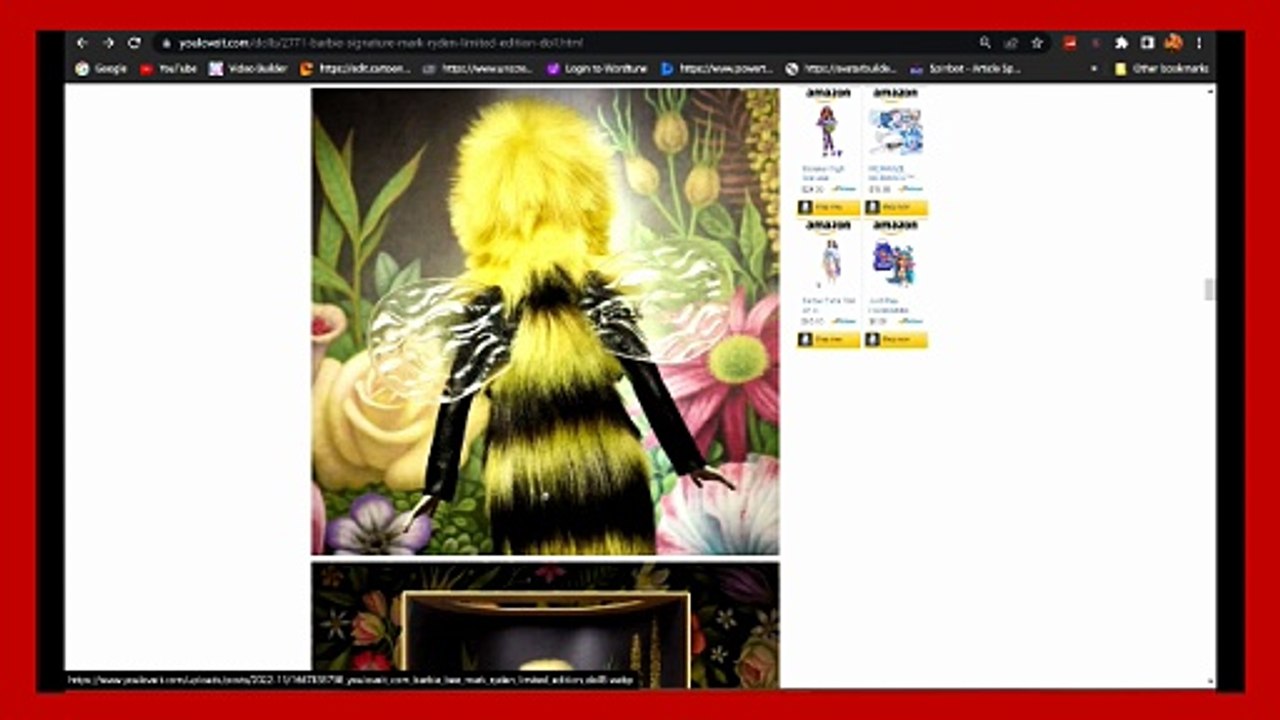Viewport: 1280px width, 720px height.
Task: Reload the current page
Action: coord(134,43)
